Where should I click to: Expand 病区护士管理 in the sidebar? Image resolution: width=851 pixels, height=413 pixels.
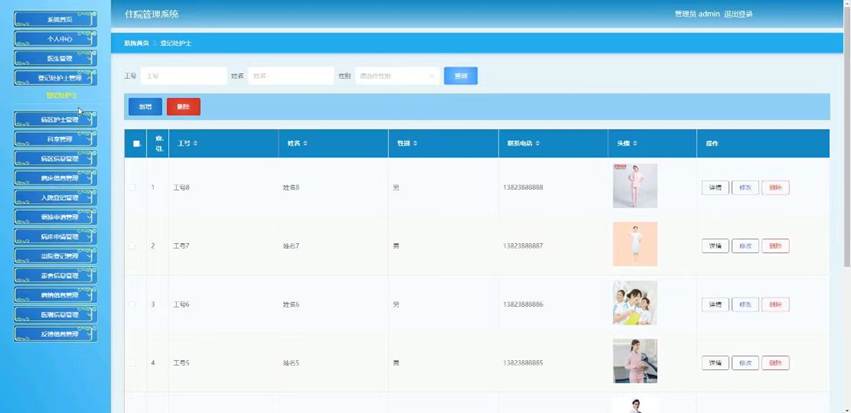tap(55, 119)
